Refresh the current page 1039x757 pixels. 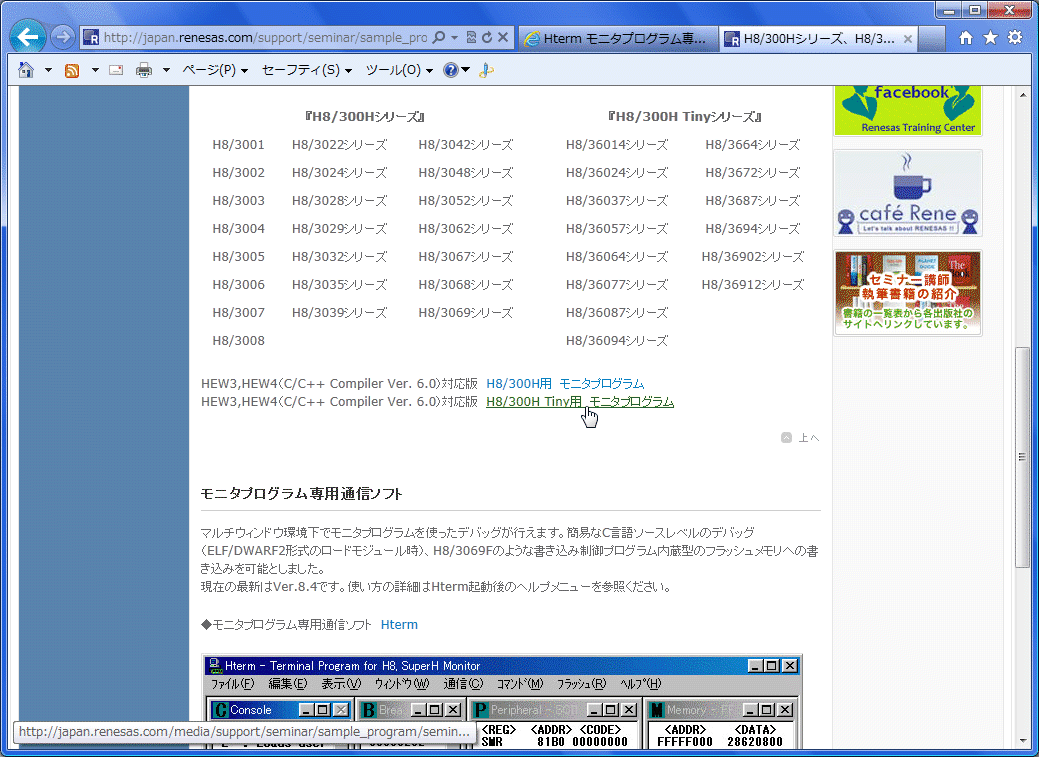[x=488, y=38]
